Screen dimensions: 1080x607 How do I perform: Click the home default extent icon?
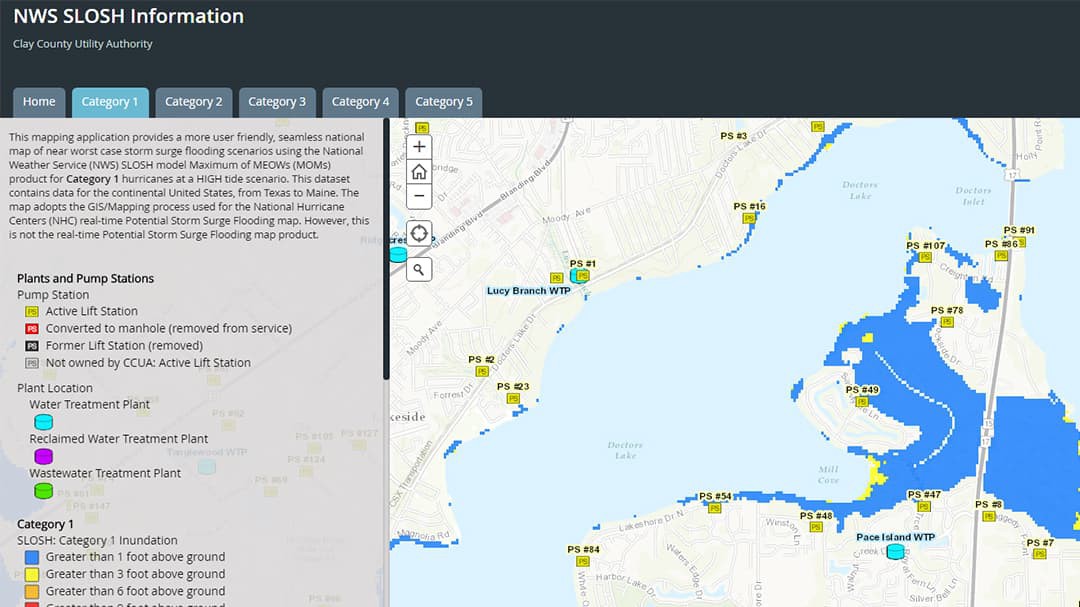[x=418, y=171]
